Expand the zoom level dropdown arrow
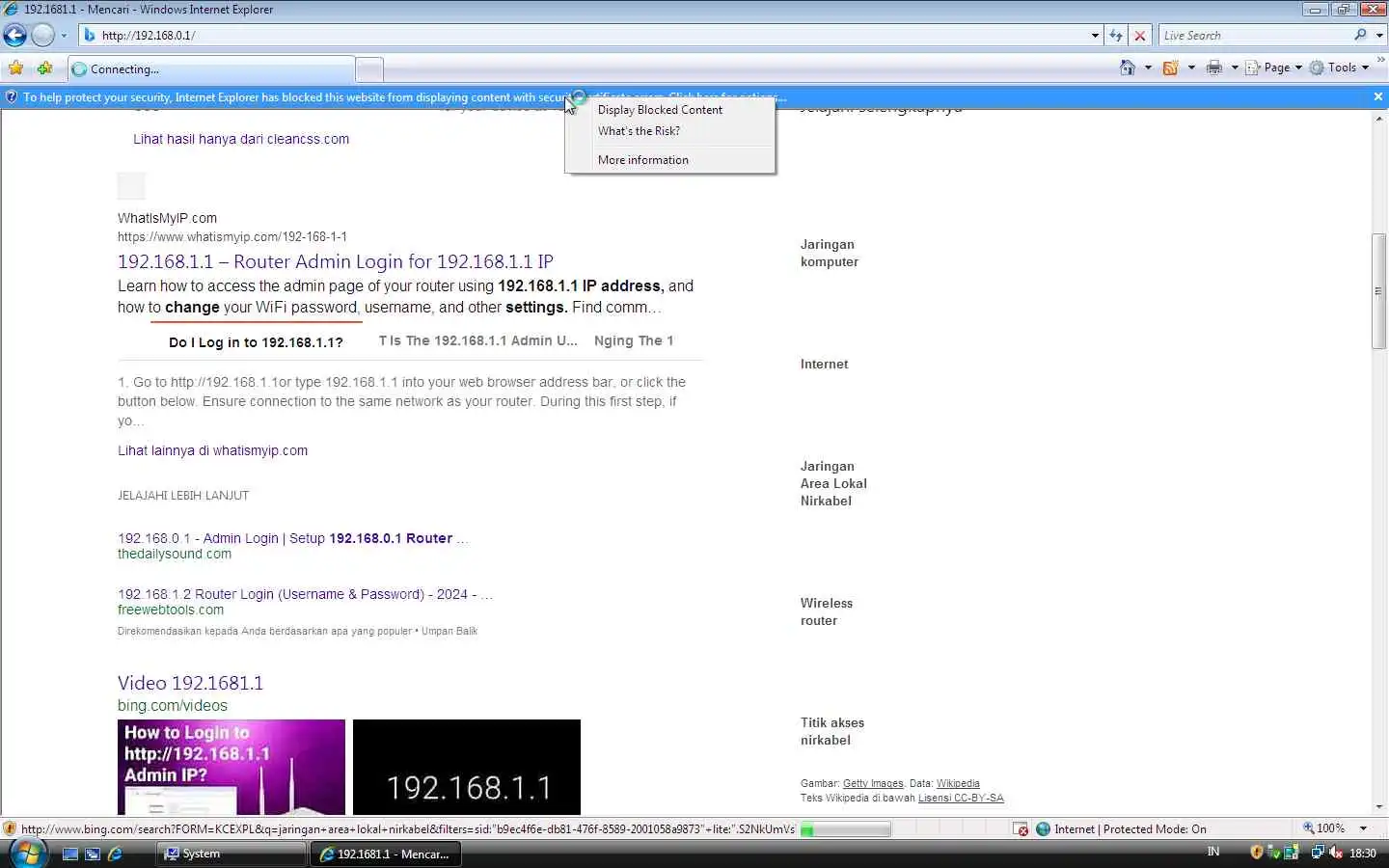The height and width of the screenshot is (868, 1389). (1363, 827)
